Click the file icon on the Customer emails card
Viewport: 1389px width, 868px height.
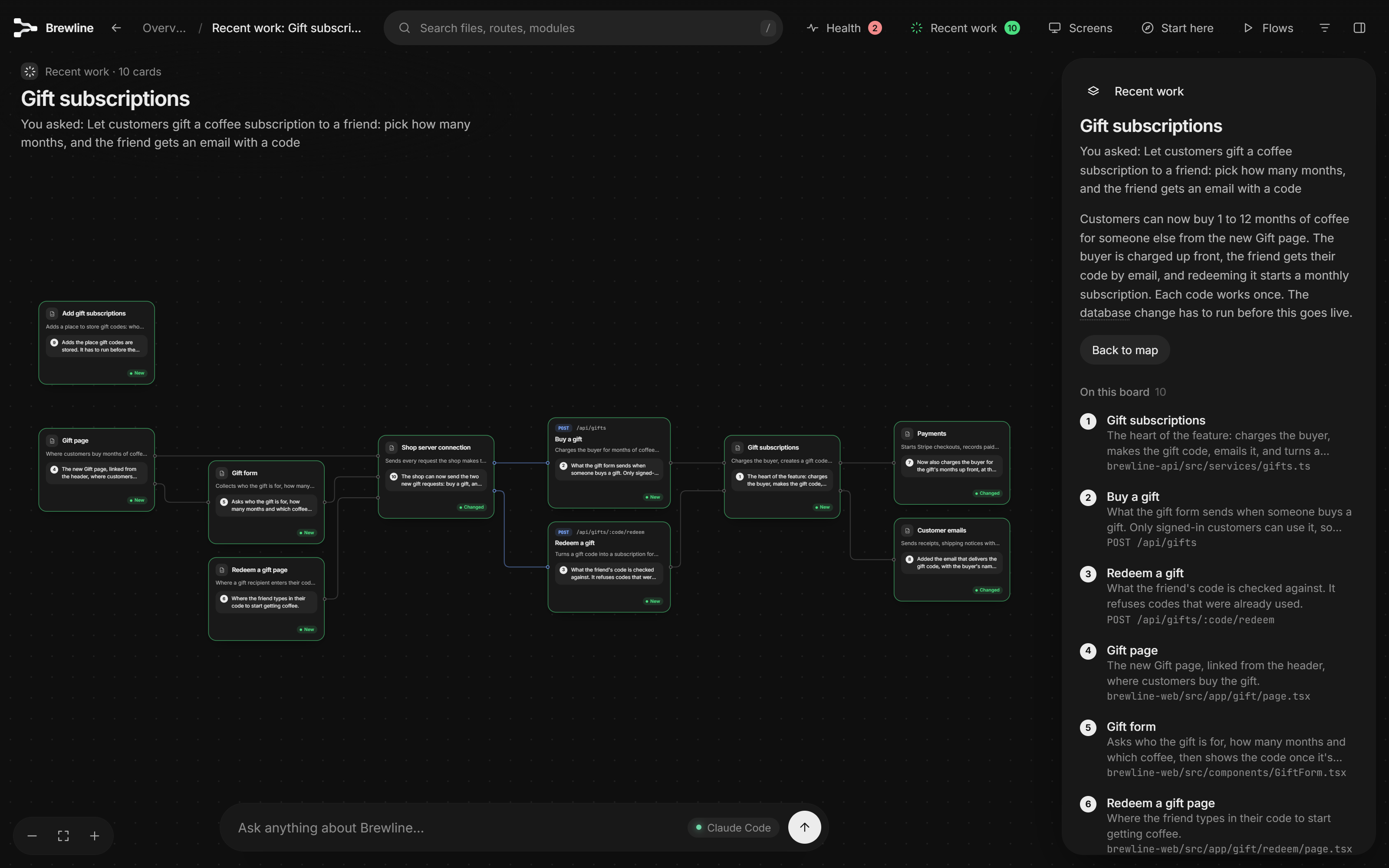[x=908, y=530]
